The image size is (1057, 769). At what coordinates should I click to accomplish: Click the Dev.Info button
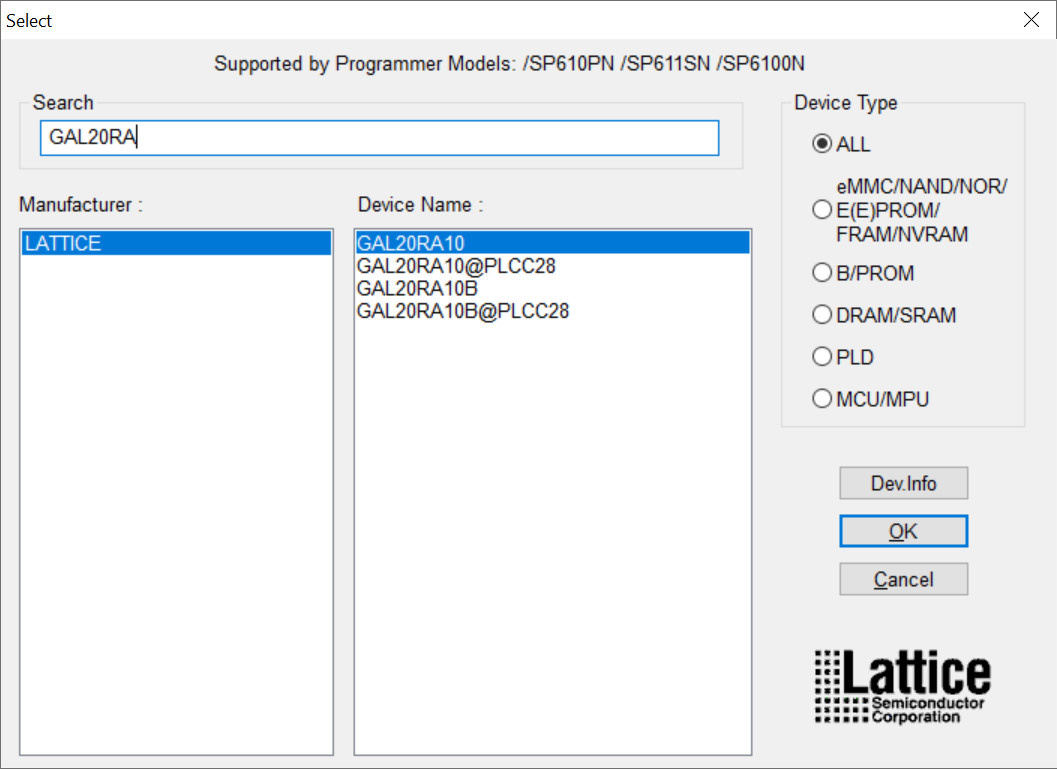pyautogui.click(x=903, y=483)
